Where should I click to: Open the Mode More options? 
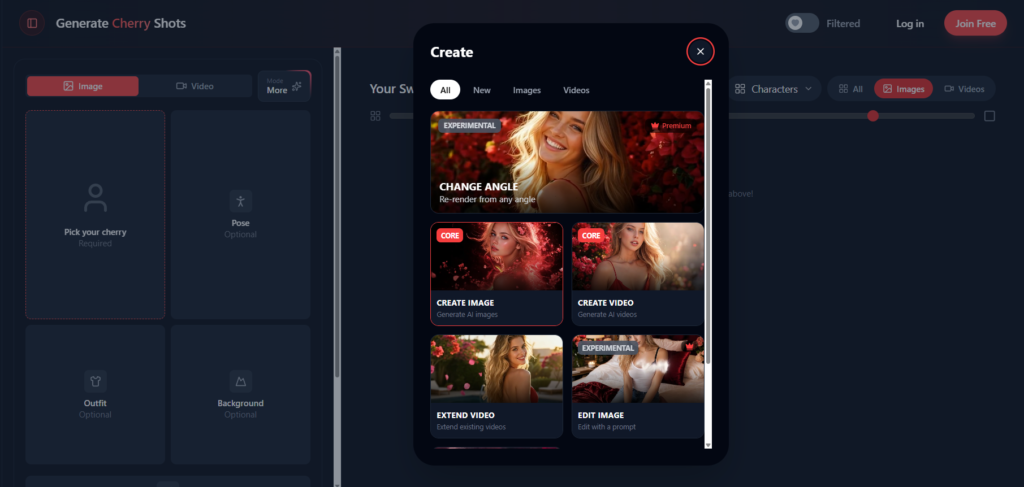[x=284, y=86]
